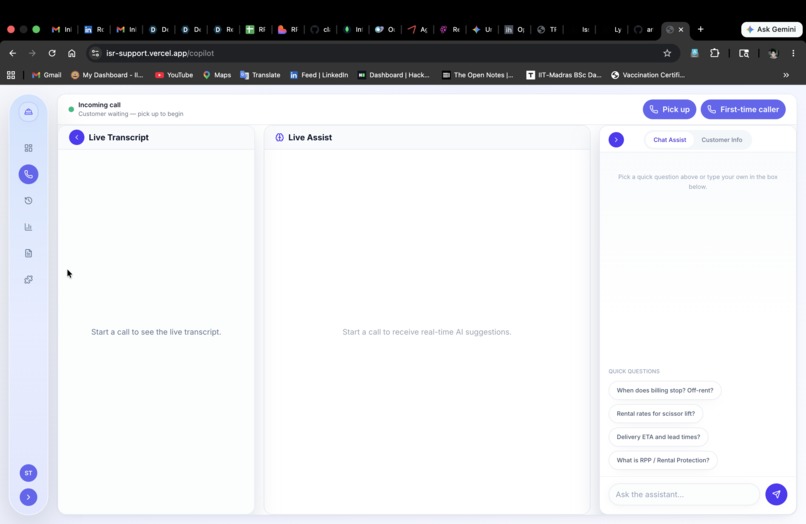Focus the 'Ask the assistant...' input field

(x=684, y=494)
